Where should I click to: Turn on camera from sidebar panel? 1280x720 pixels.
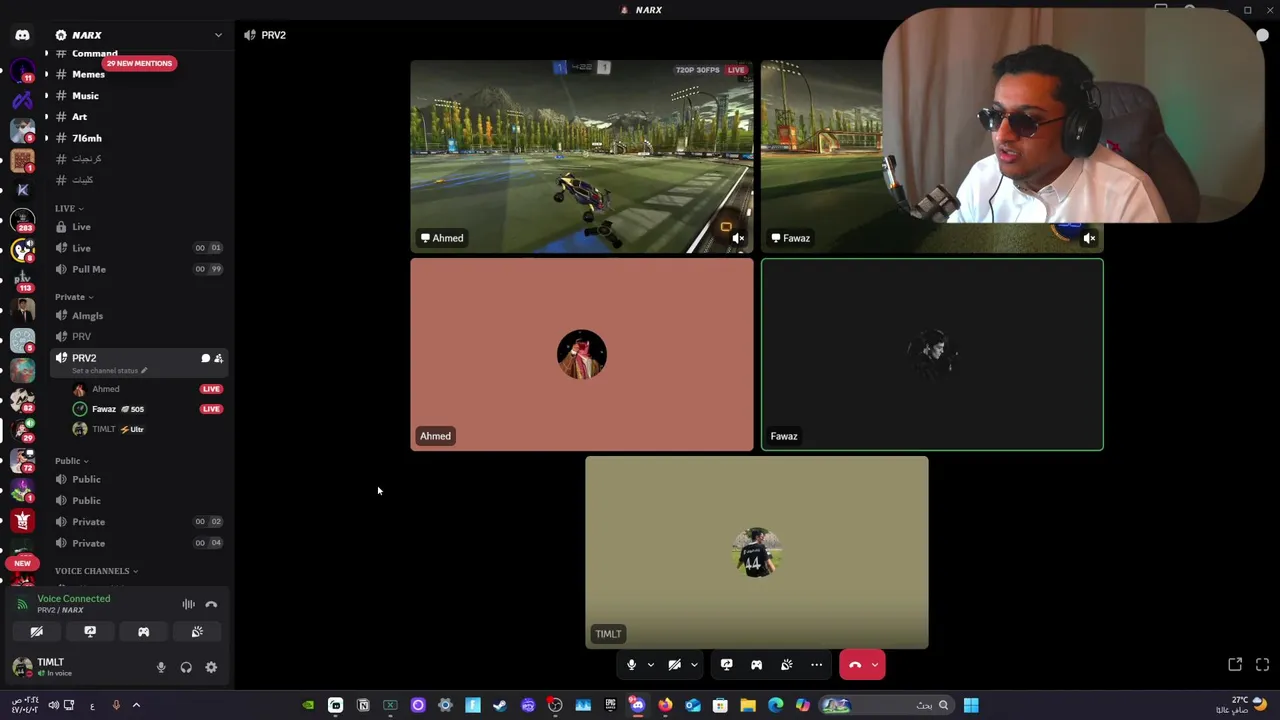click(x=36, y=632)
